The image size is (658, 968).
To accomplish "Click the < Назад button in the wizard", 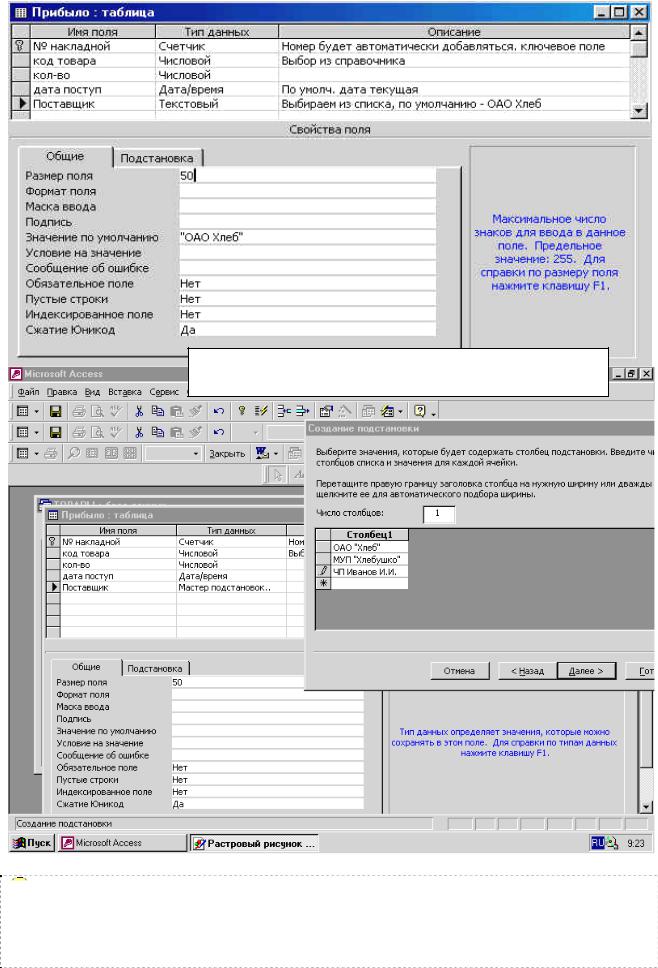I will click(527, 670).
